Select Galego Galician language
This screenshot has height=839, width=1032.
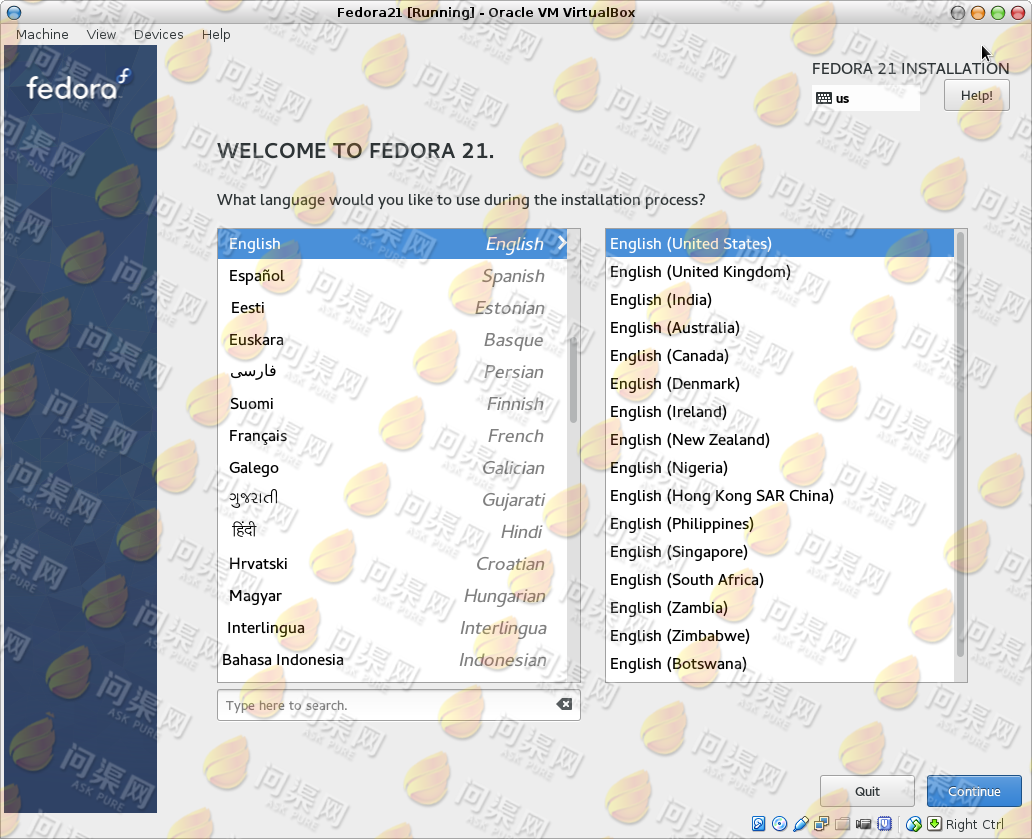(x=392, y=468)
